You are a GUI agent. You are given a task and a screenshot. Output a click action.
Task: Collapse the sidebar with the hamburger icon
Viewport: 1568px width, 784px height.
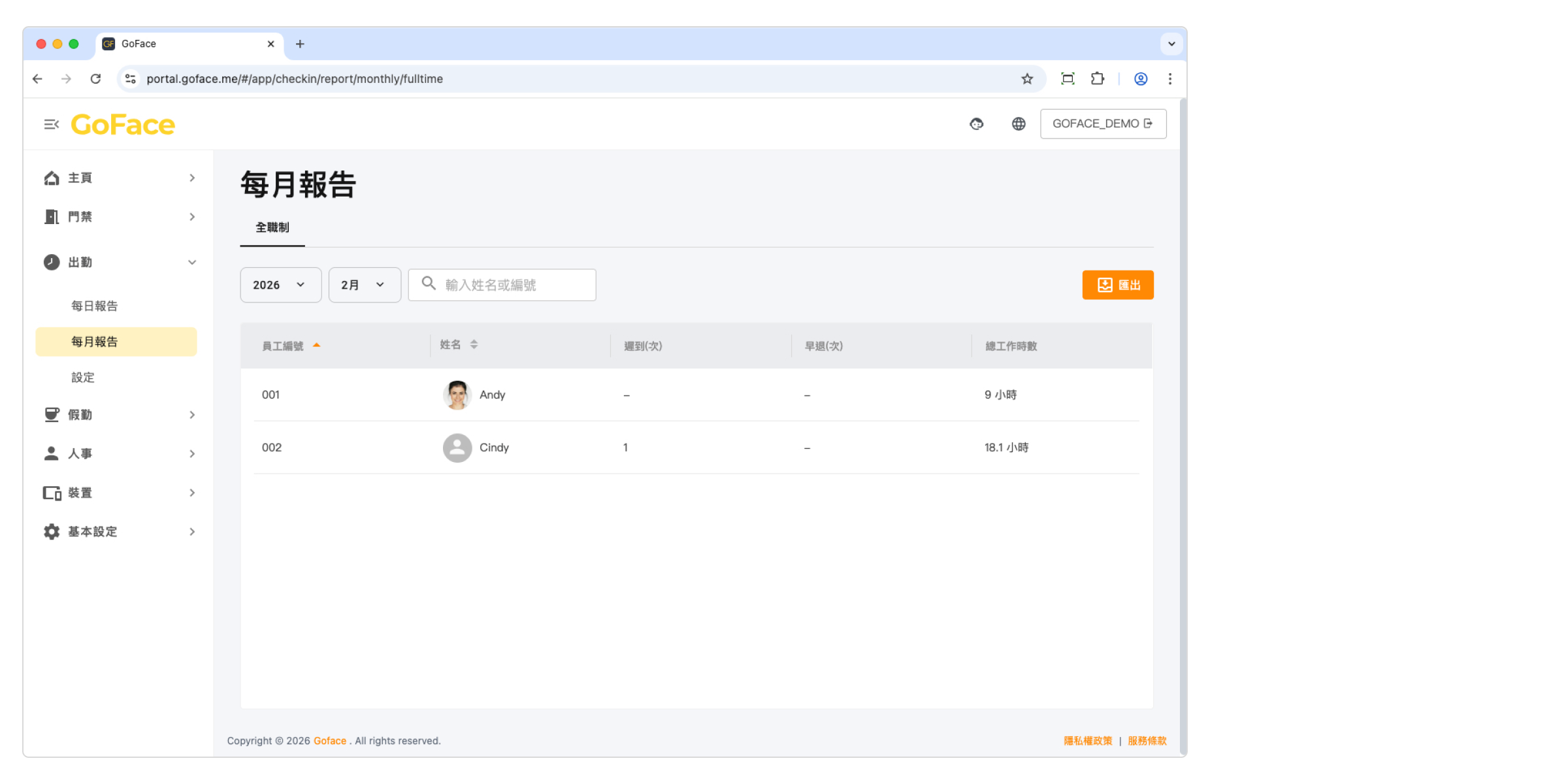point(51,124)
